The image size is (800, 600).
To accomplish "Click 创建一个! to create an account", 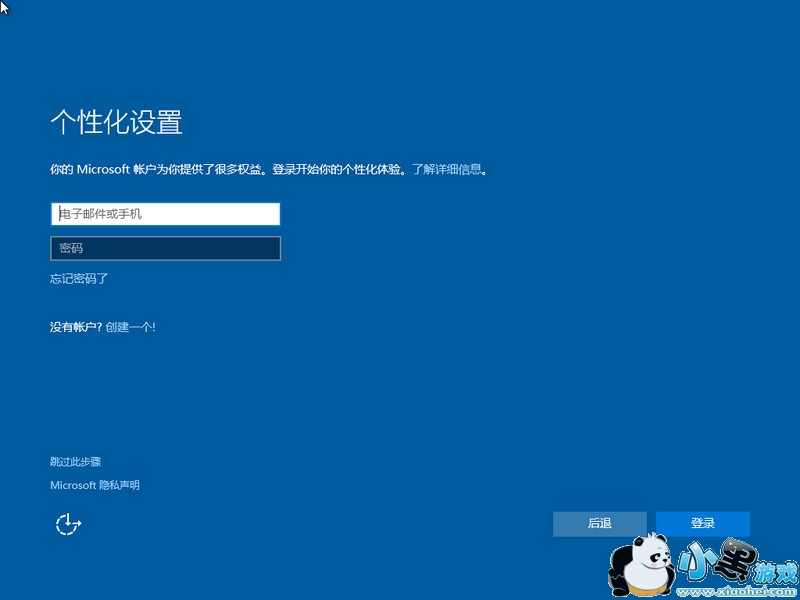I will (x=130, y=327).
